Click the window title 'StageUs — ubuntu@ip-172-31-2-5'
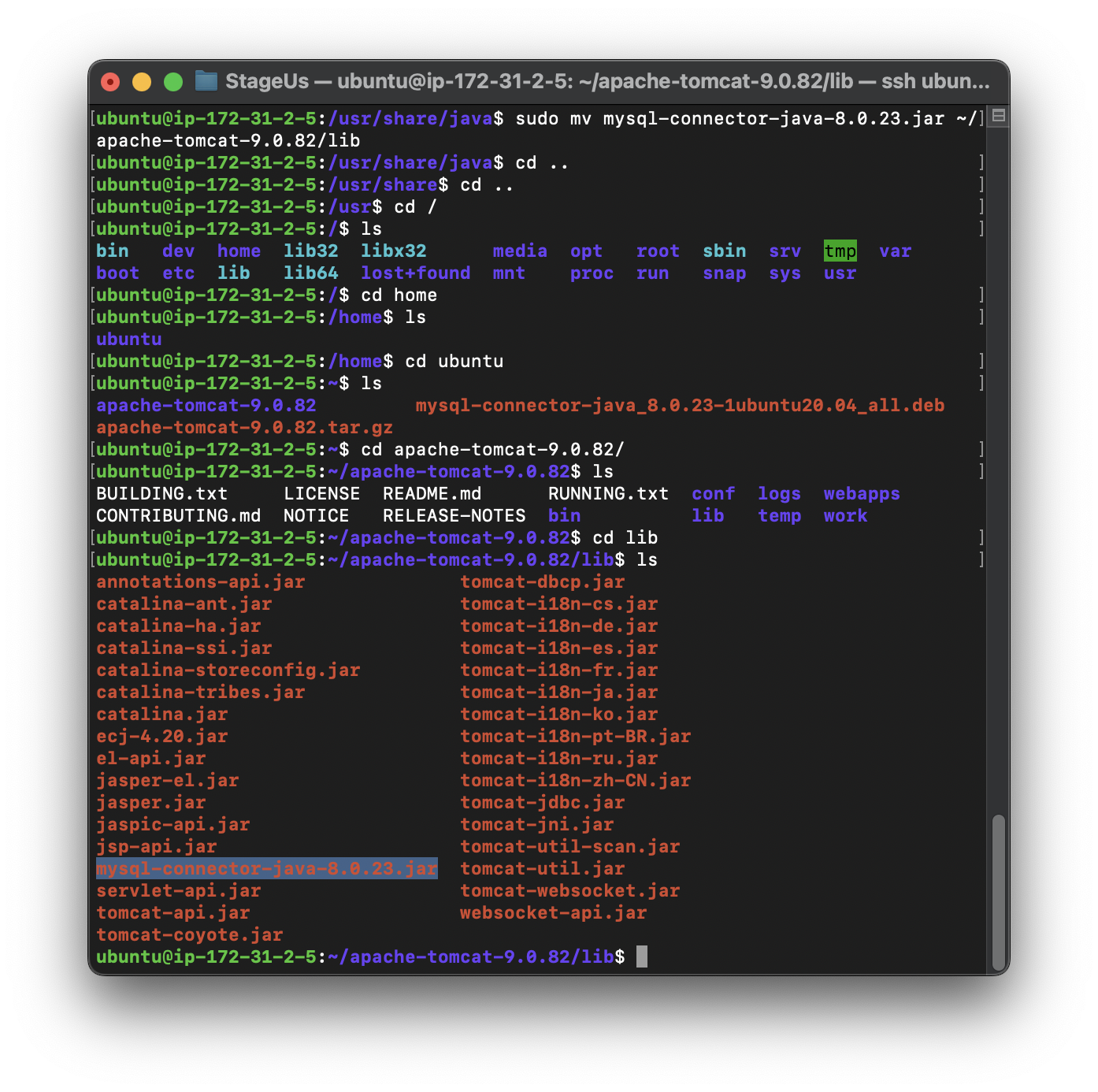1098x1092 pixels. [x=607, y=81]
